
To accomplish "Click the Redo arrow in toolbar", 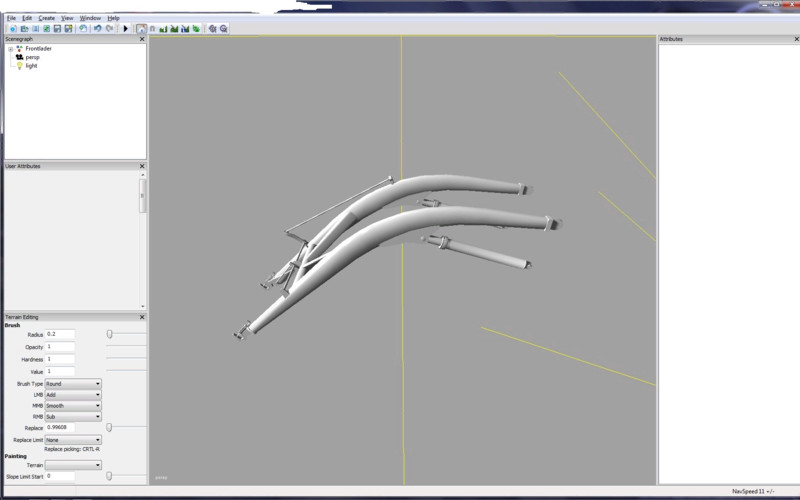I will coord(109,29).
